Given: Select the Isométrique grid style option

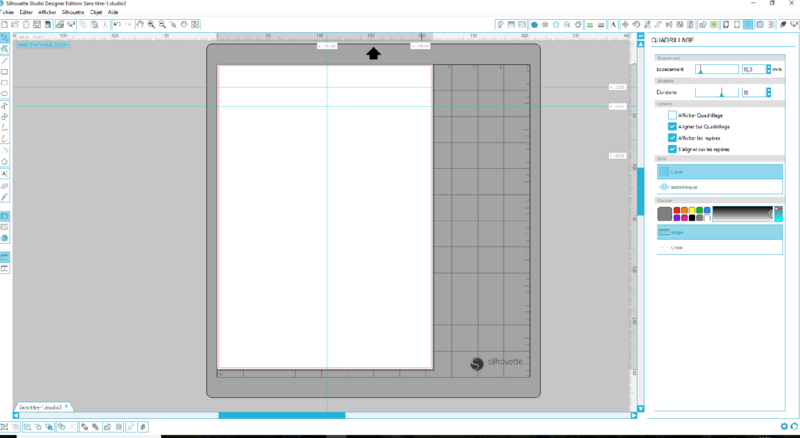Looking at the screenshot, I should (719, 187).
